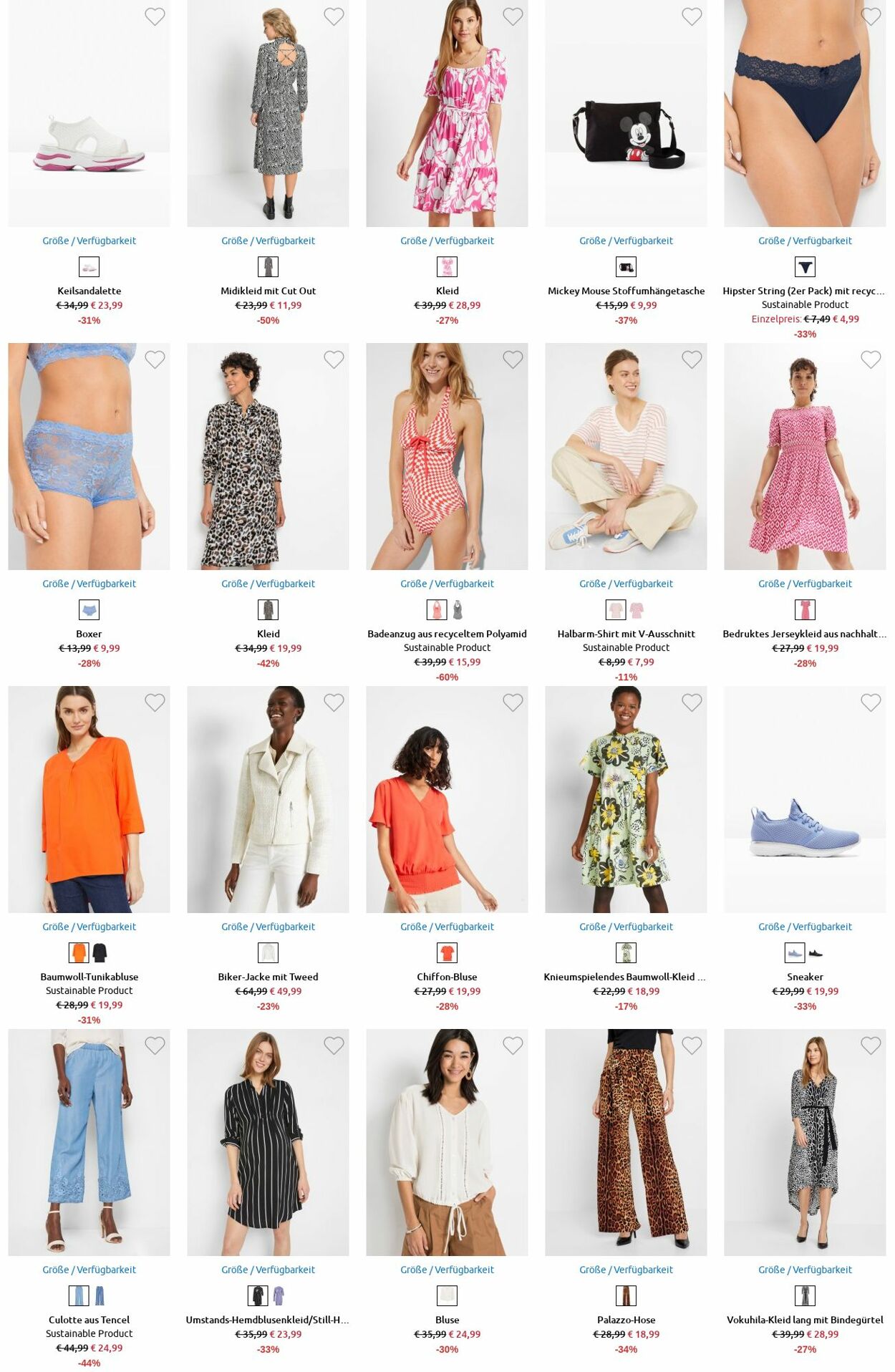The width and height of the screenshot is (895, 1372).
Task: Heart the Vokuhila-Kleid lang mit Bindegürtel
Action: (871, 1045)
